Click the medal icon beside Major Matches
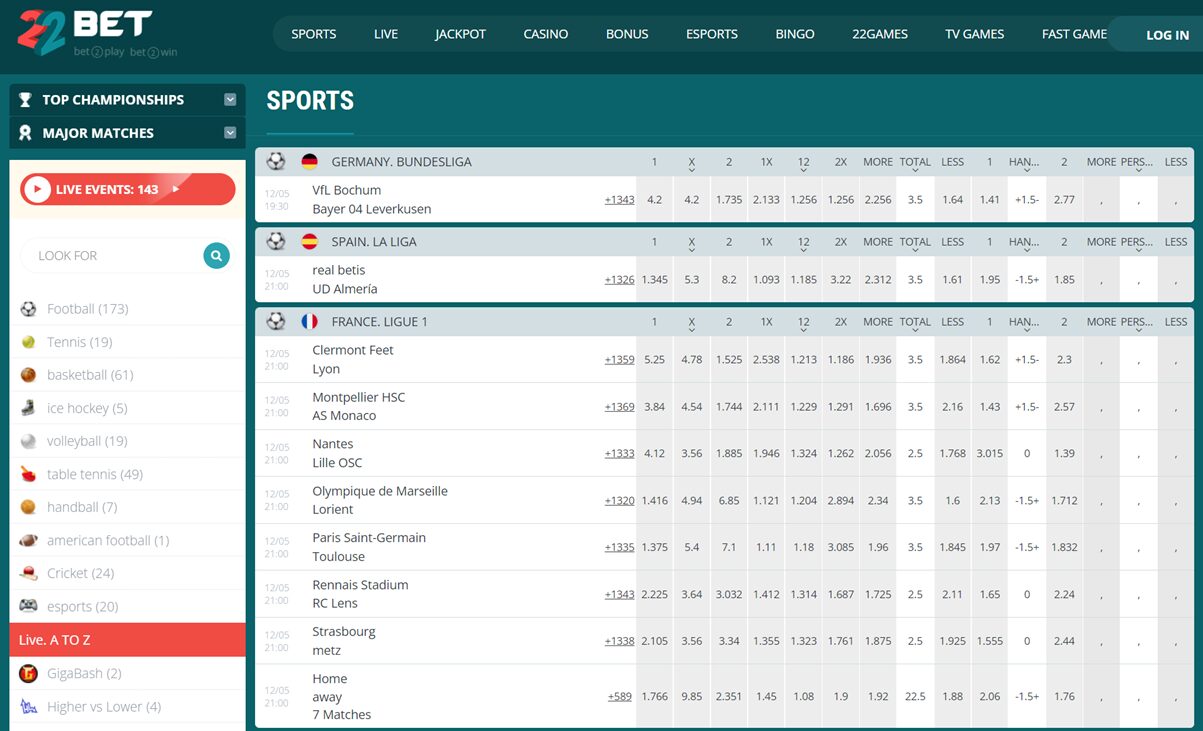The width and height of the screenshot is (1203, 731). [x=26, y=133]
